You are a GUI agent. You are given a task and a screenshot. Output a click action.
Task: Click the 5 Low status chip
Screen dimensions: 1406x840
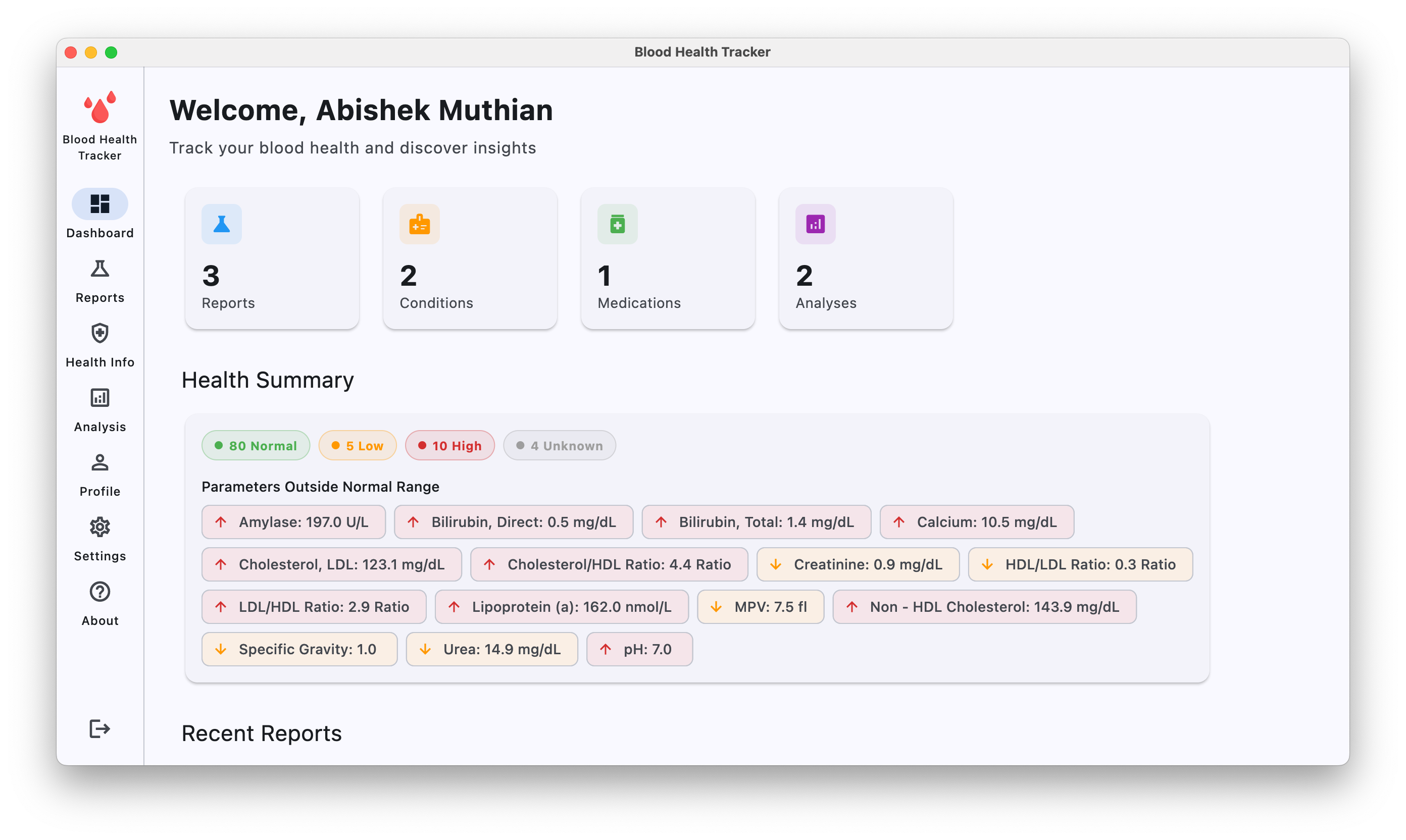tap(357, 445)
